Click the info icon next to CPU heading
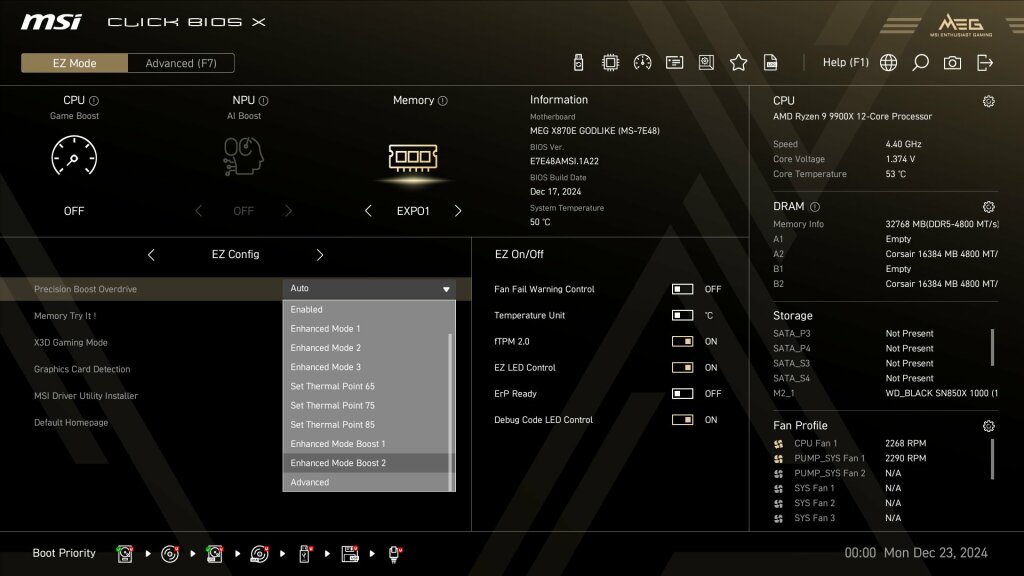The height and width of the screenshot is (576, 1024). (93, 101)
